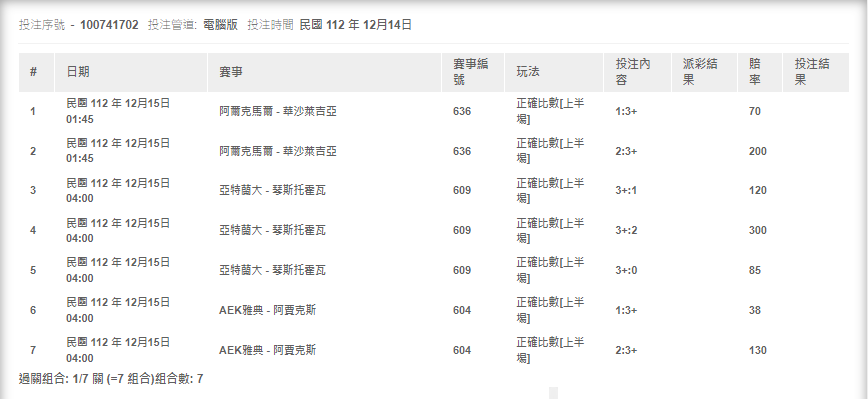
Task: Select bet serial number 100741702
Action: point(109,25)
